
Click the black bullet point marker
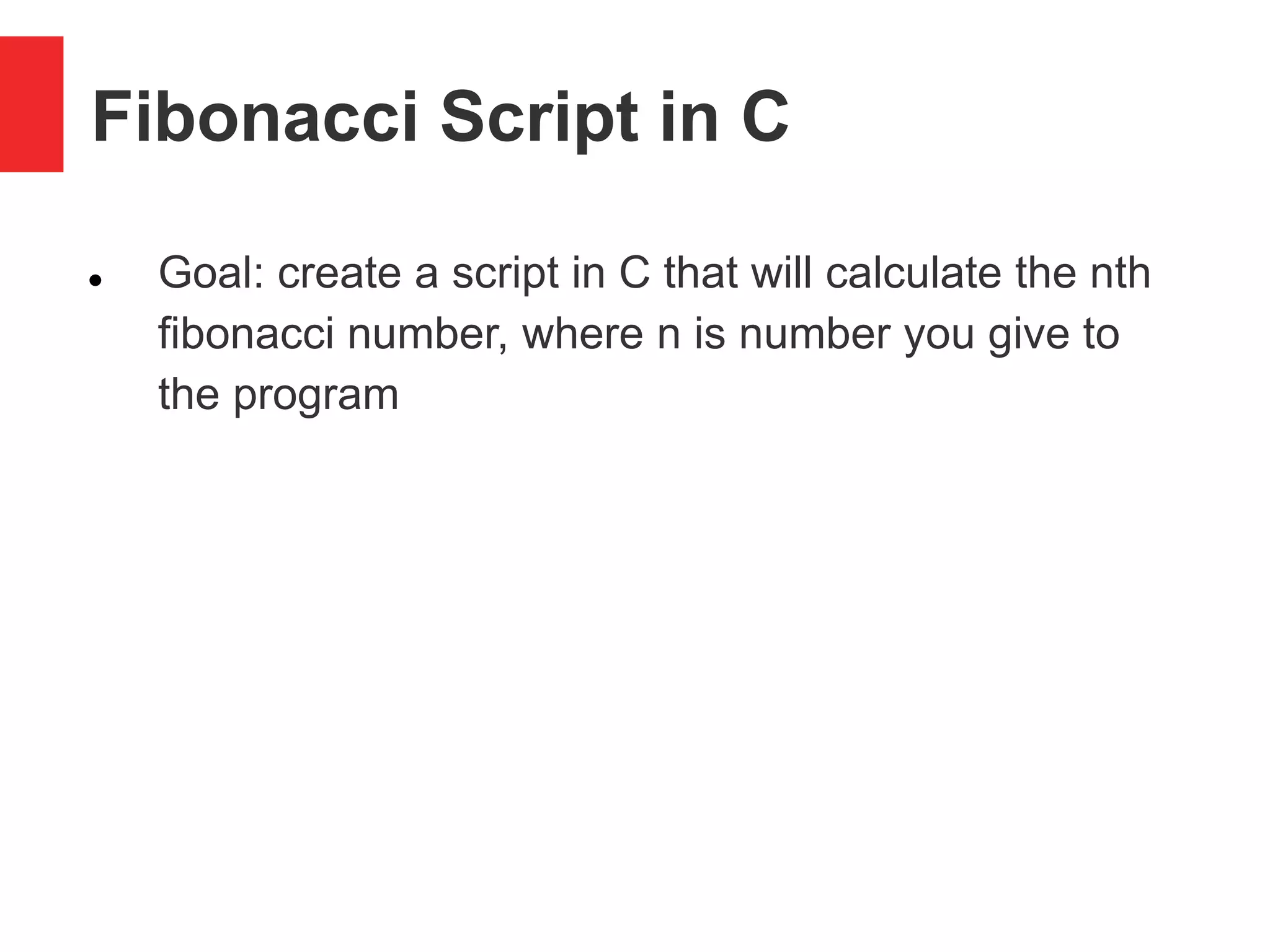click(x=95, y=281)
